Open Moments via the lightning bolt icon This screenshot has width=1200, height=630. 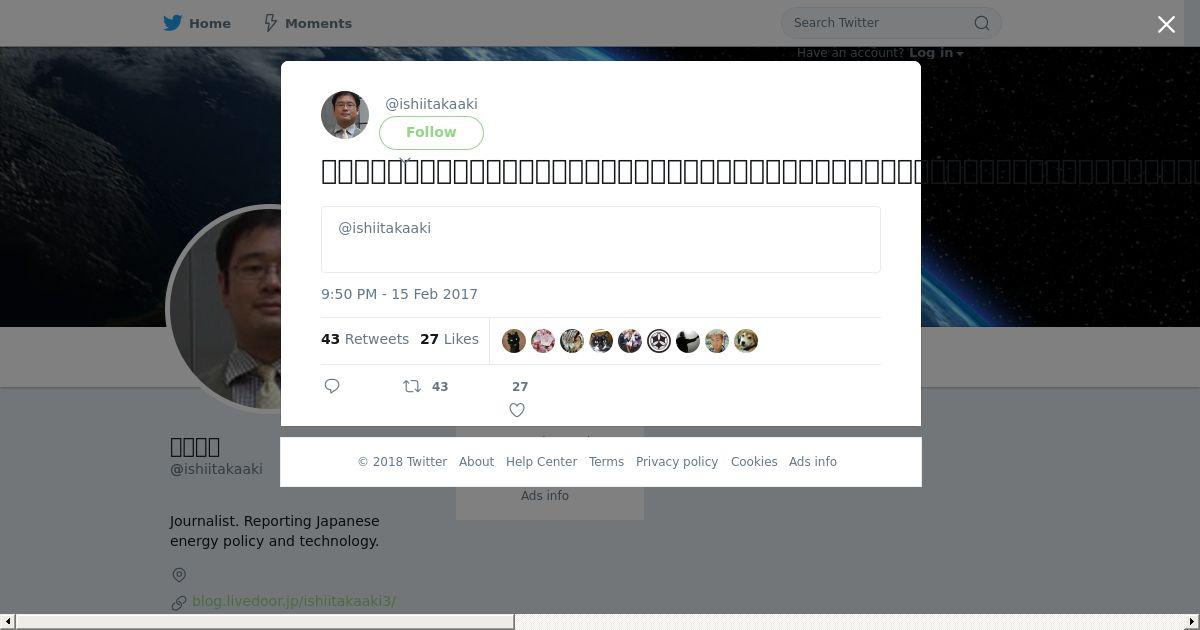tap(270, 23)
